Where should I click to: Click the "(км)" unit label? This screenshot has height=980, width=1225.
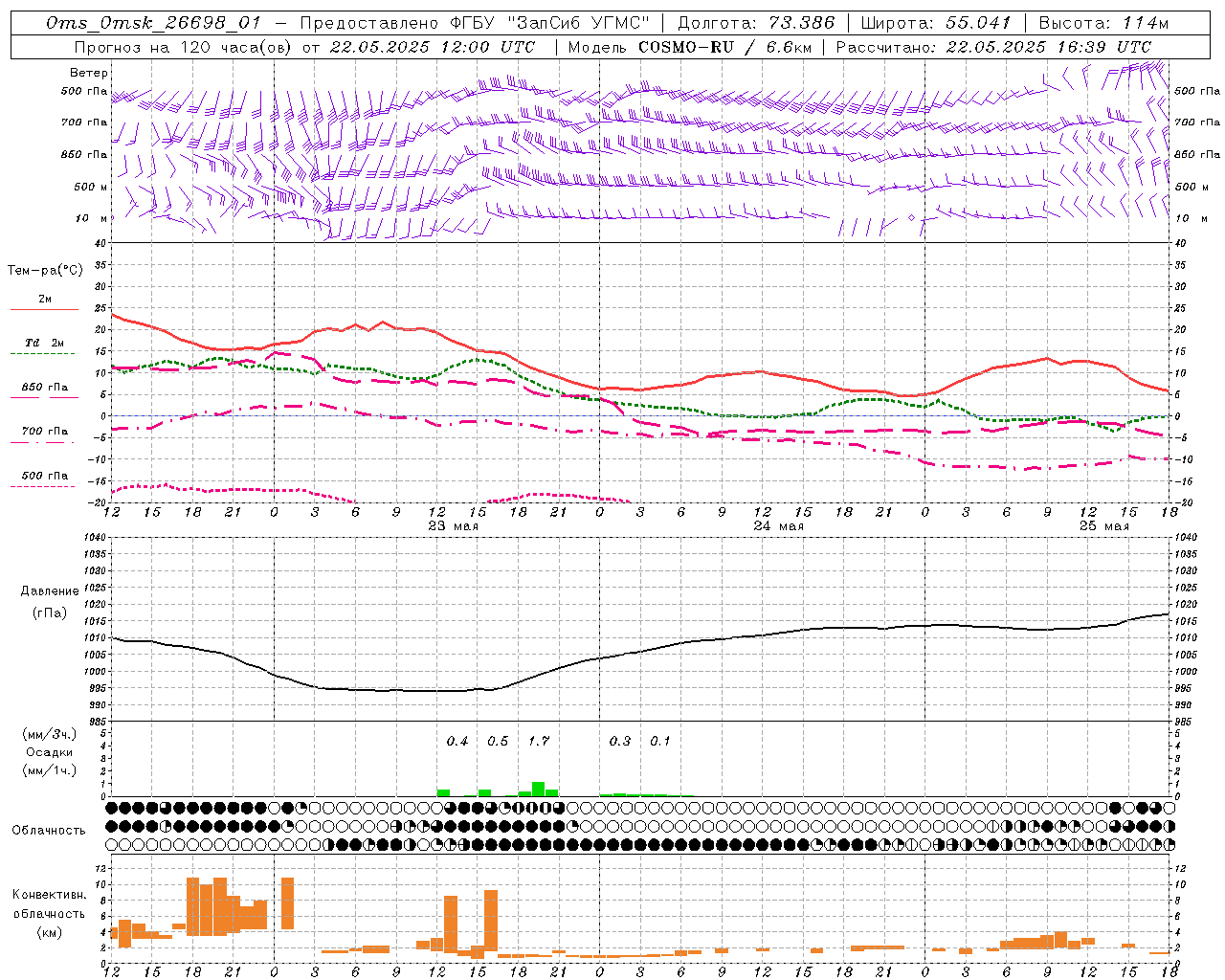[50, 931]
